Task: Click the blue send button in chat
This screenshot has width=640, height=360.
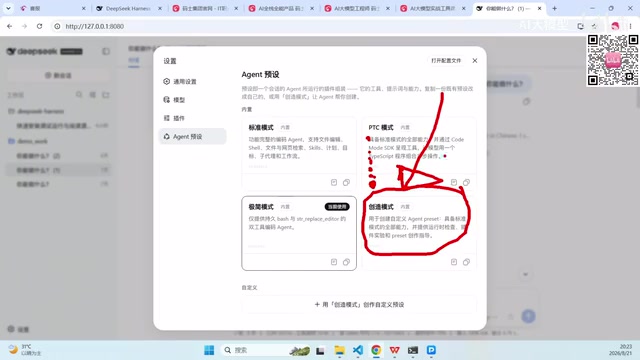Action: (529, 316)
